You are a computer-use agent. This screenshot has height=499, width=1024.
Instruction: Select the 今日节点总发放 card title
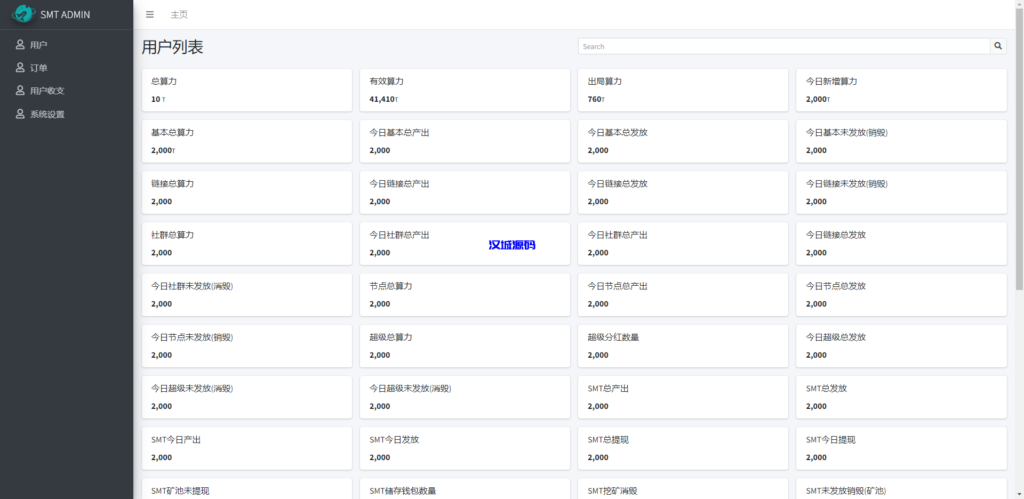tap(836, 286)
